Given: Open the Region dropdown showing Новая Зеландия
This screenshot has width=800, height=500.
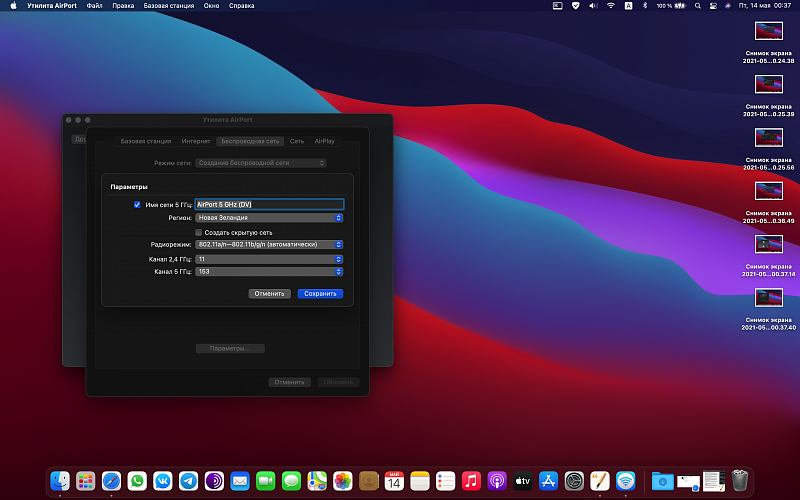Looking at the screenshot, I should (x=270, y=217).
